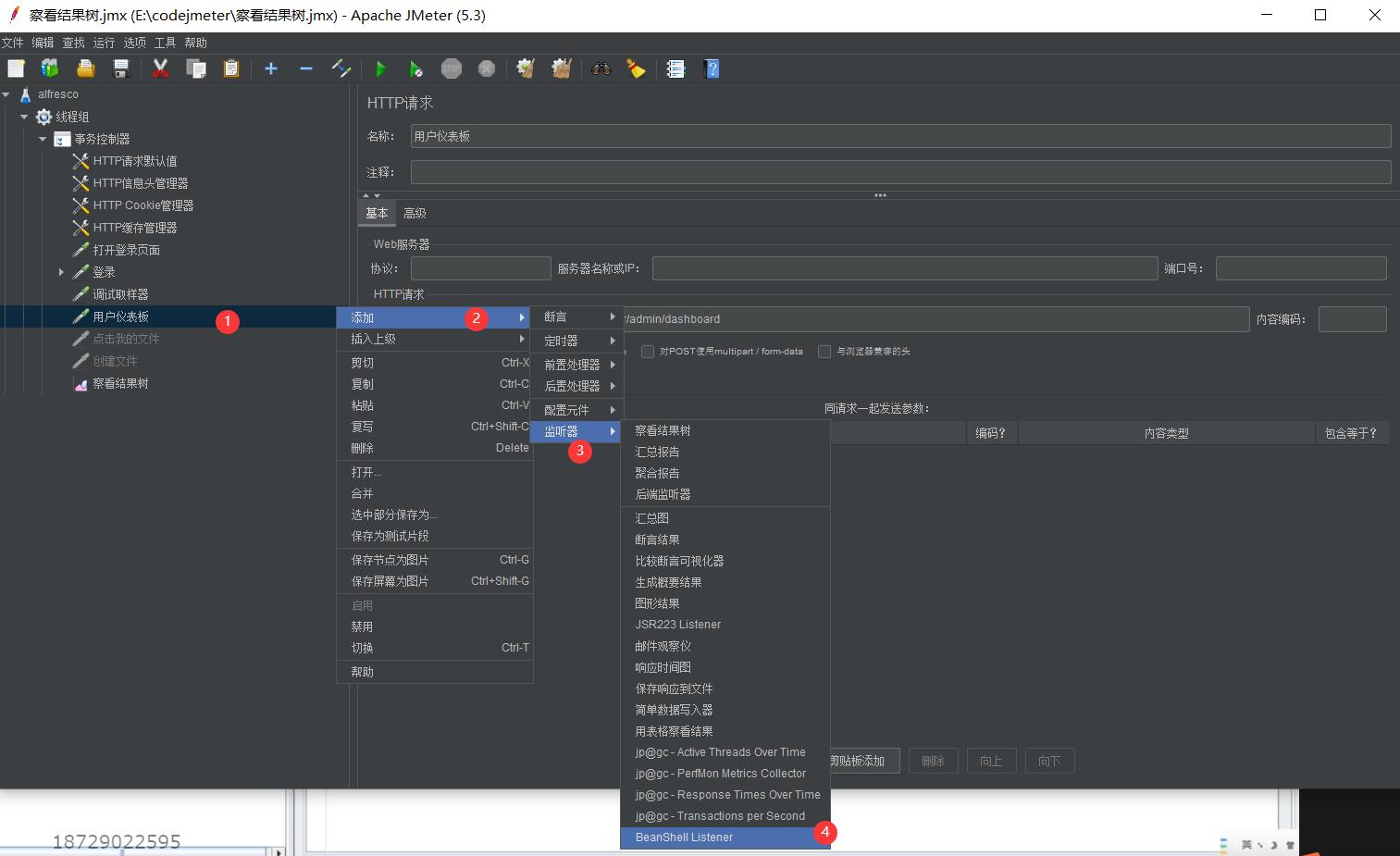The image size is (1400, 856).
Task: Click the New test plan icon
Action: click(16, 68)
